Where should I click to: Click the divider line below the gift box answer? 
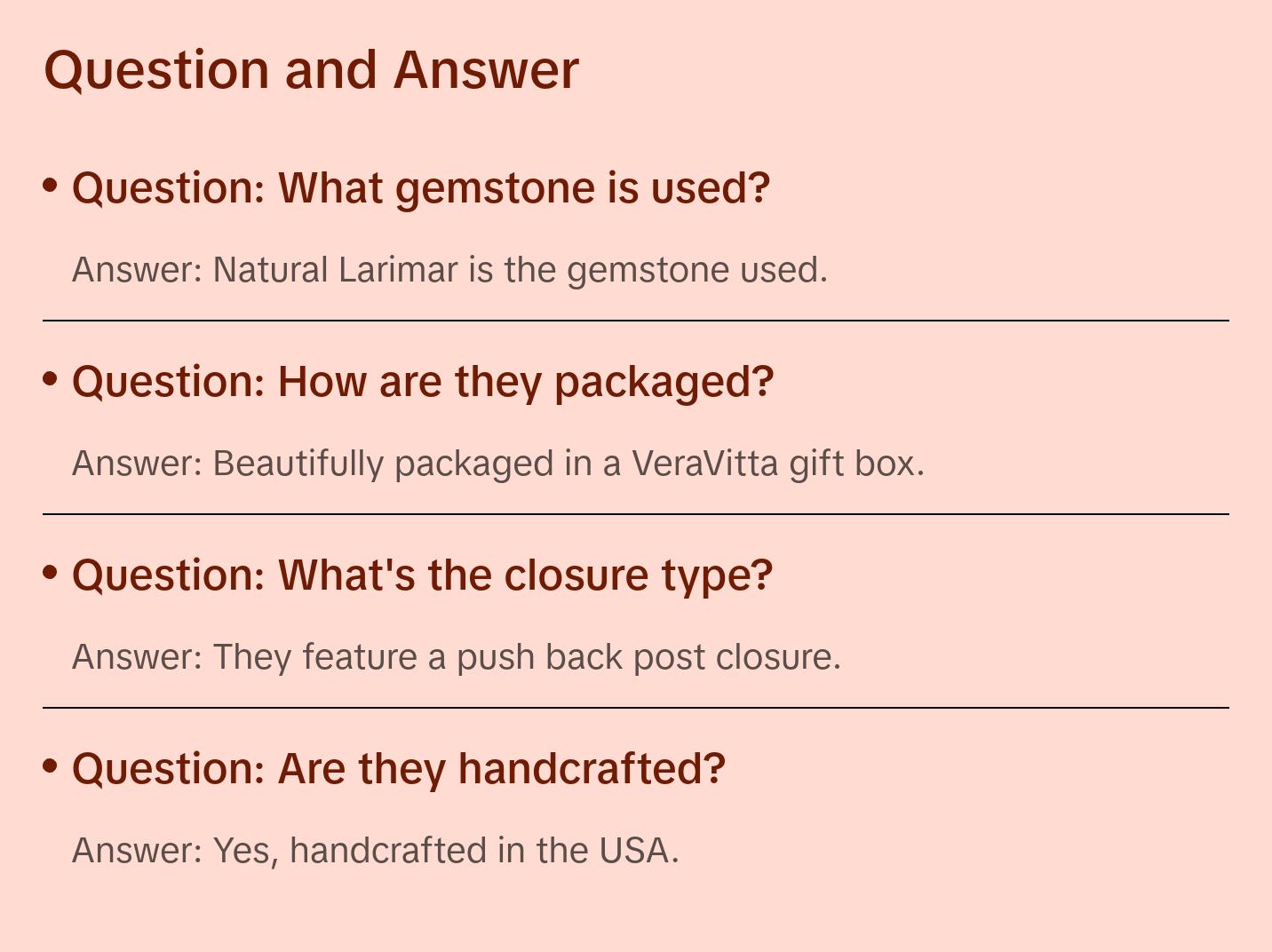[636, 514]
